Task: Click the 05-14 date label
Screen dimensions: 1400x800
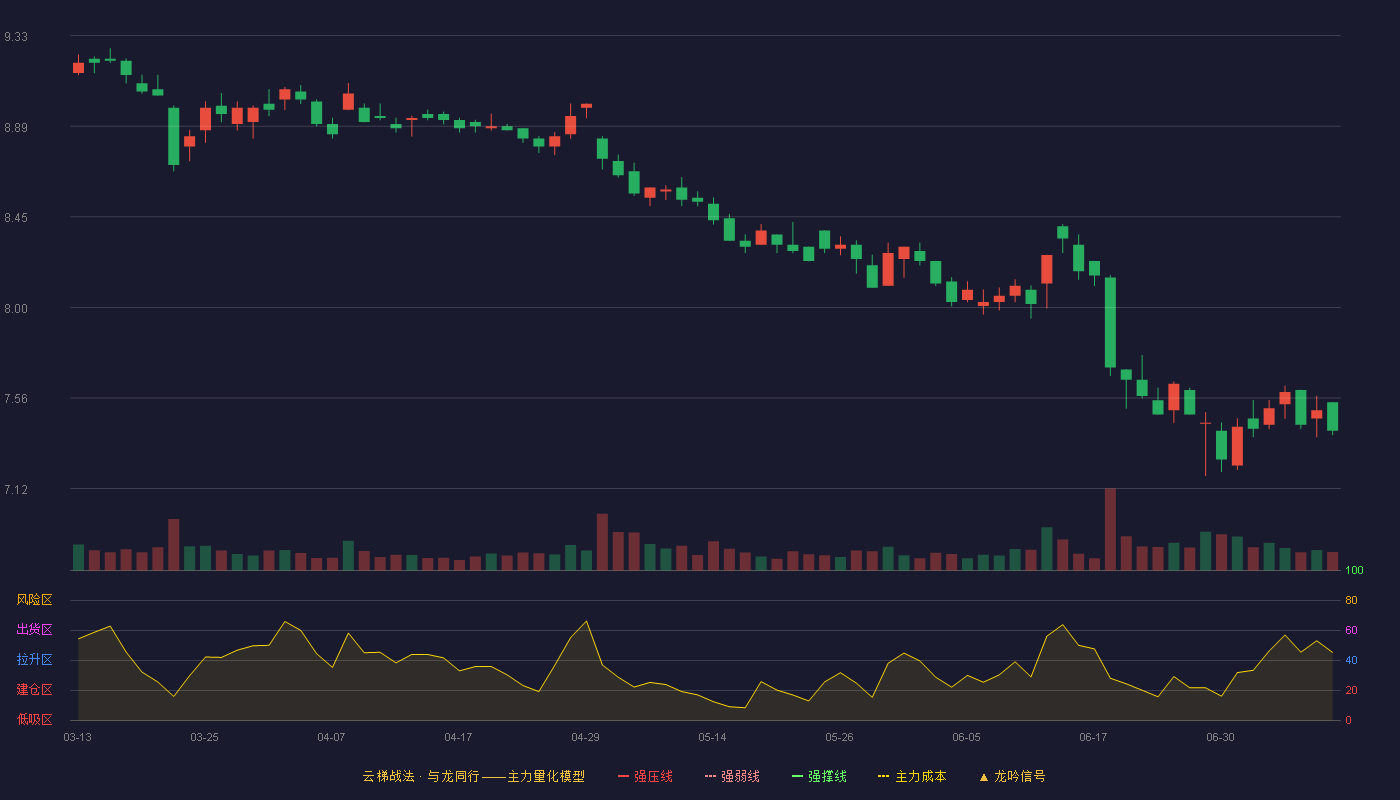Action: (x=712, y=737)
